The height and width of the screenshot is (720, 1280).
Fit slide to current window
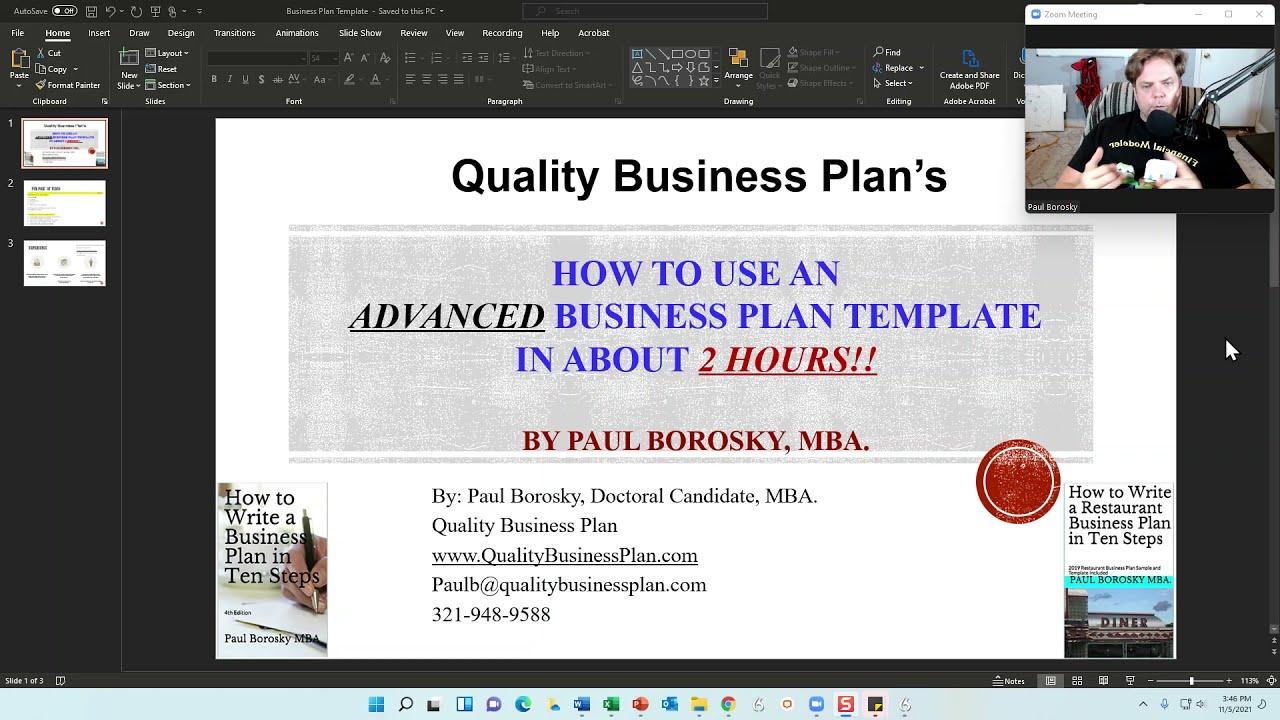coord(1271,681)
